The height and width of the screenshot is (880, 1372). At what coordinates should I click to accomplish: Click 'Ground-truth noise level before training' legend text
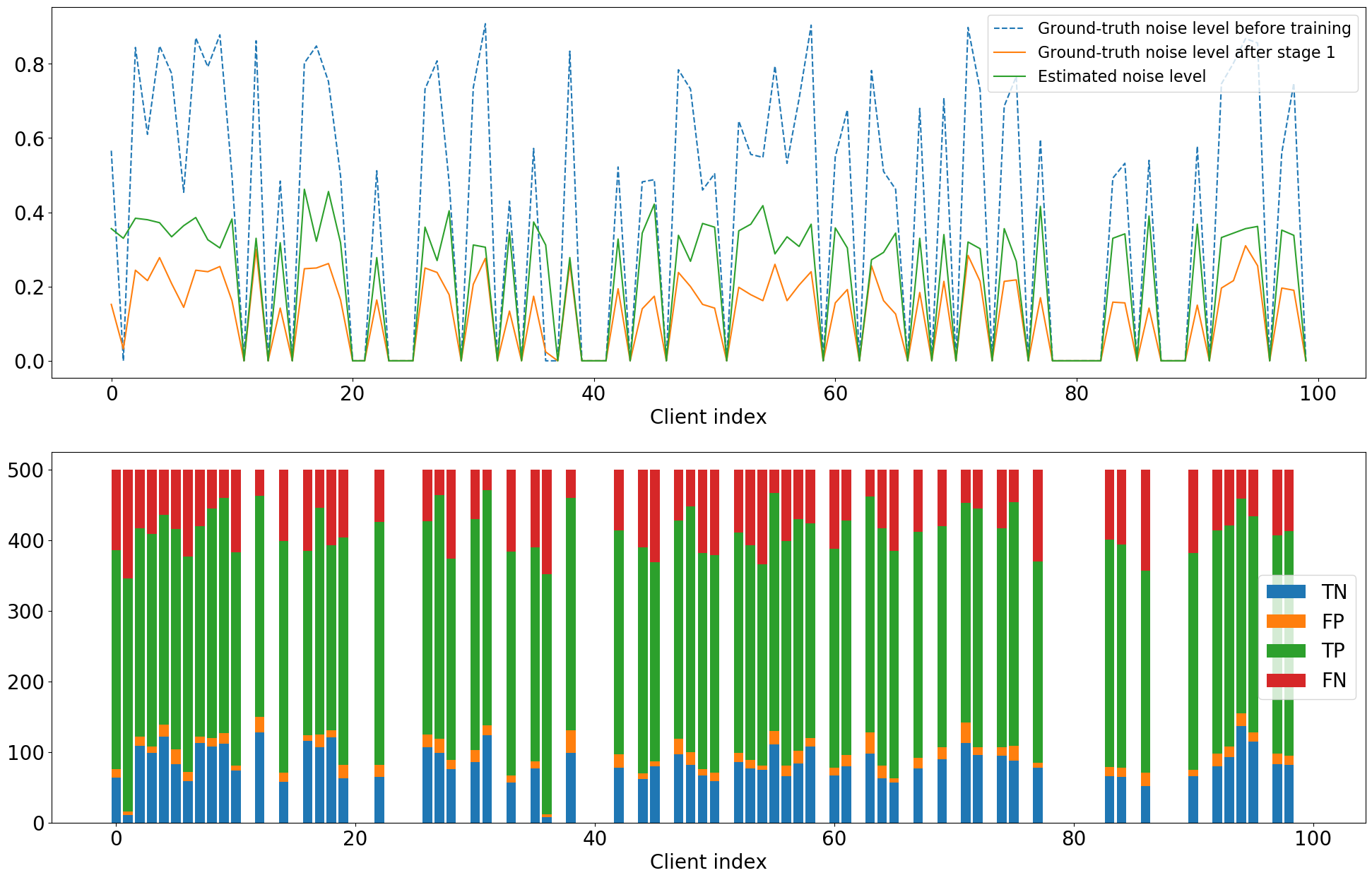click(1193, 28)
